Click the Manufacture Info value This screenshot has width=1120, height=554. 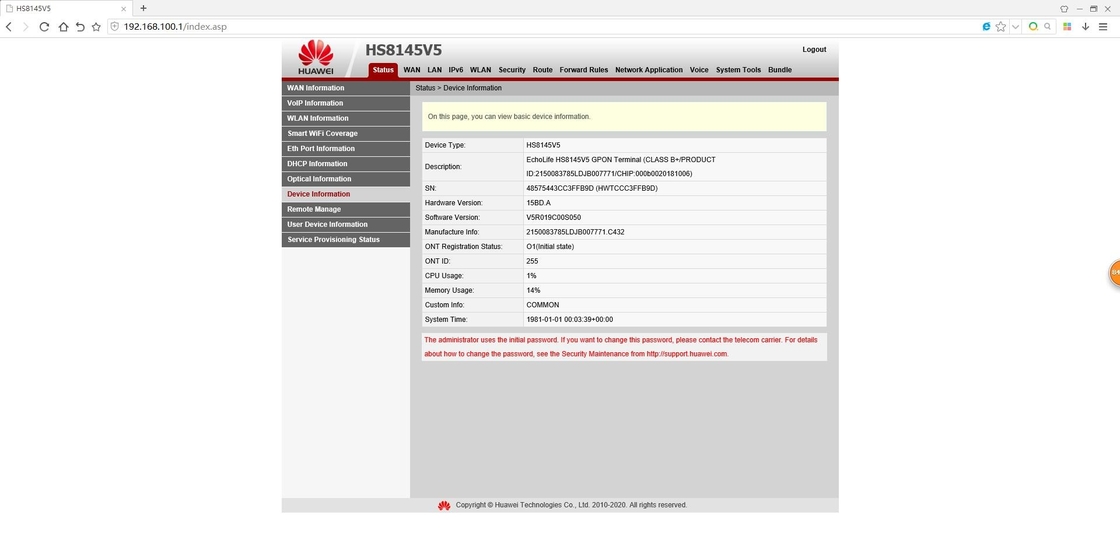[x=575, y=232]
